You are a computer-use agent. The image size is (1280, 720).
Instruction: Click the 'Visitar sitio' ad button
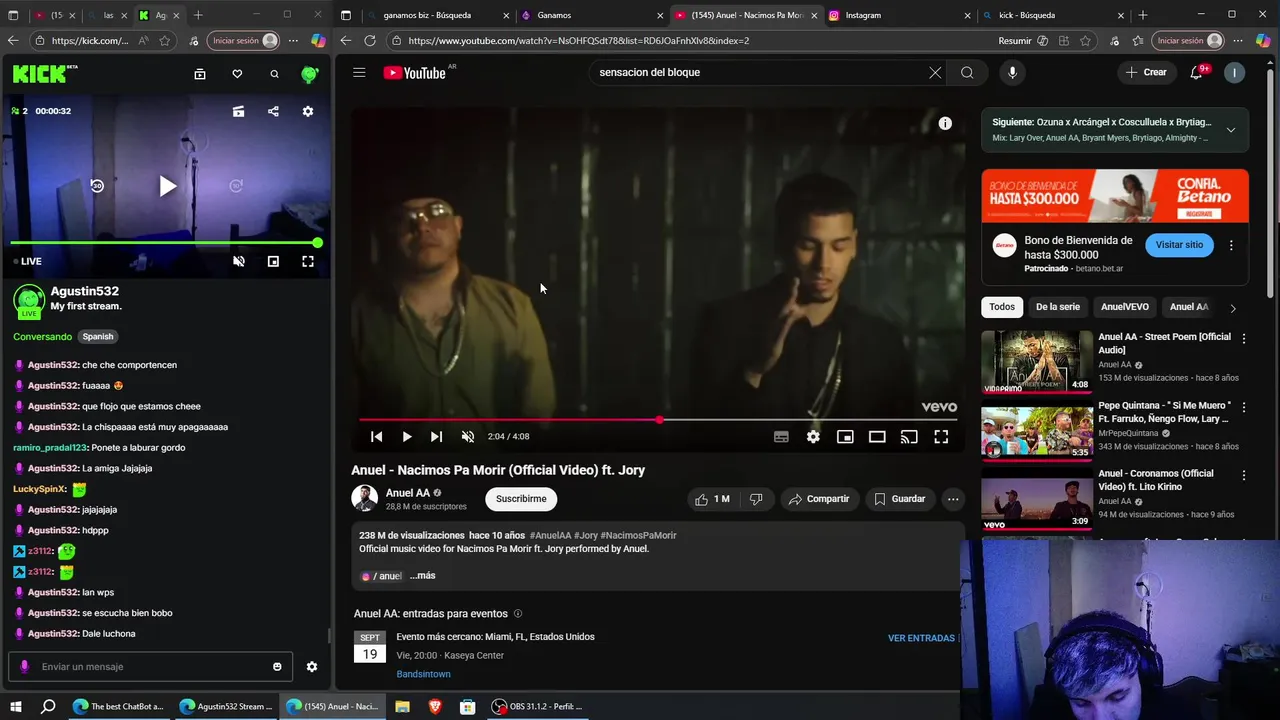[1179, 245]
